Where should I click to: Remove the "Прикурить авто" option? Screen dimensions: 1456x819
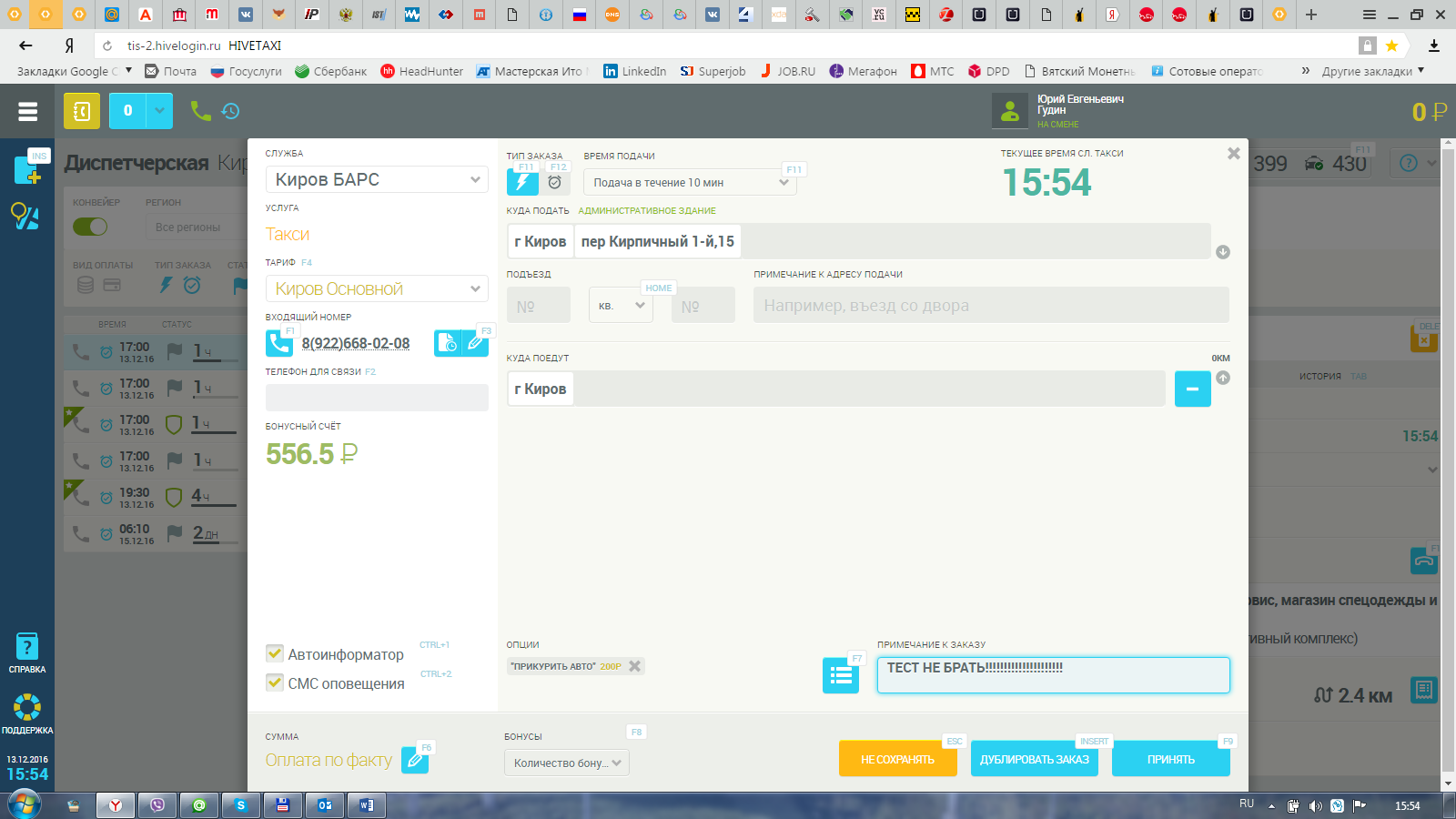(x=635, y=666)
